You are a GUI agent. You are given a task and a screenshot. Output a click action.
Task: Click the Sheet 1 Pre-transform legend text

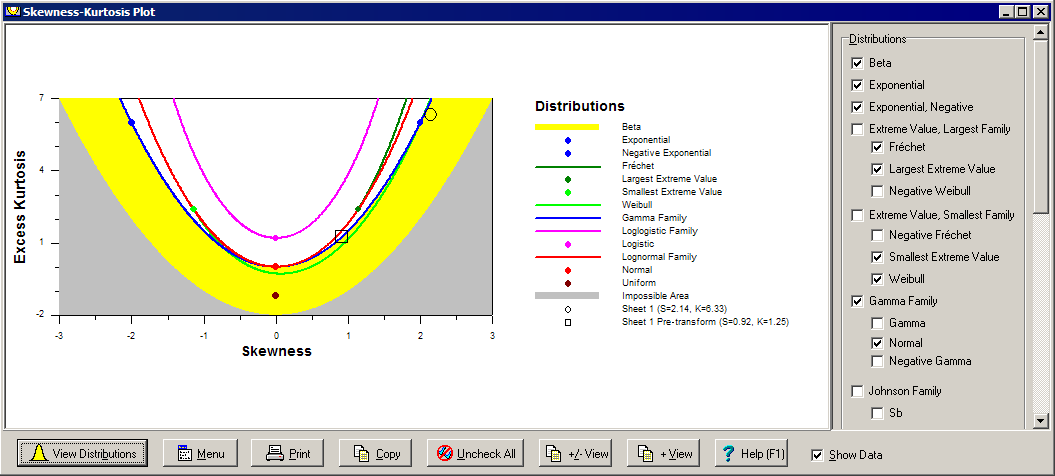705,322
